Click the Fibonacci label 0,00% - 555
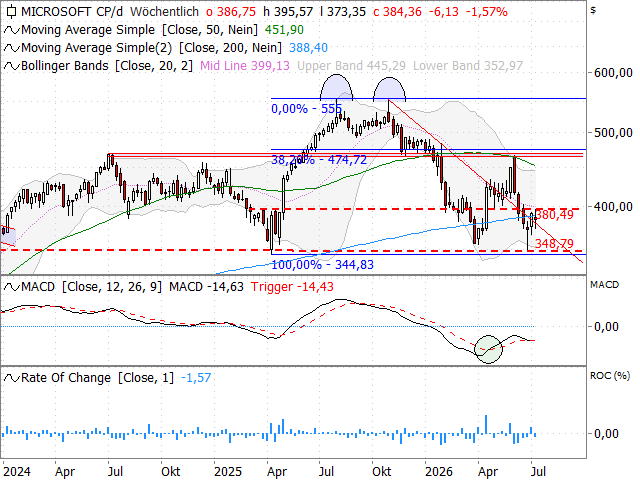Screen dimensions: 640x480 click(306, 109)
